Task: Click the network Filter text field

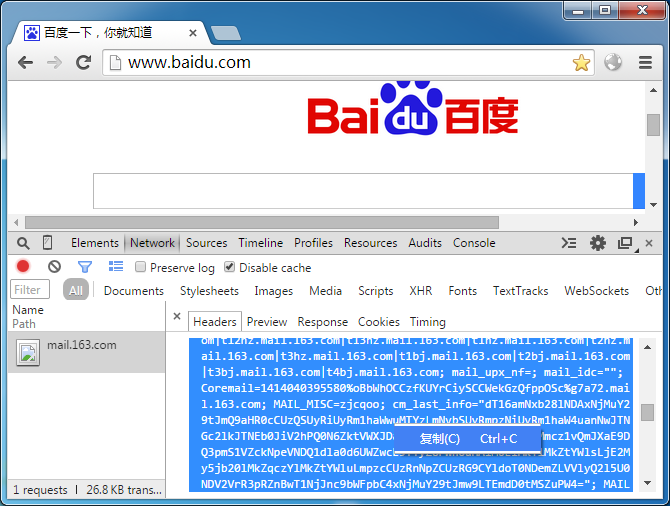Action: tap(29, 289)
